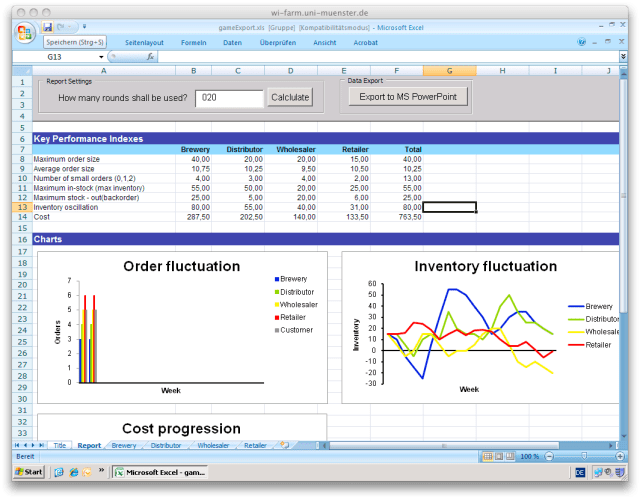Click the Calculate button

coord(290,98)
